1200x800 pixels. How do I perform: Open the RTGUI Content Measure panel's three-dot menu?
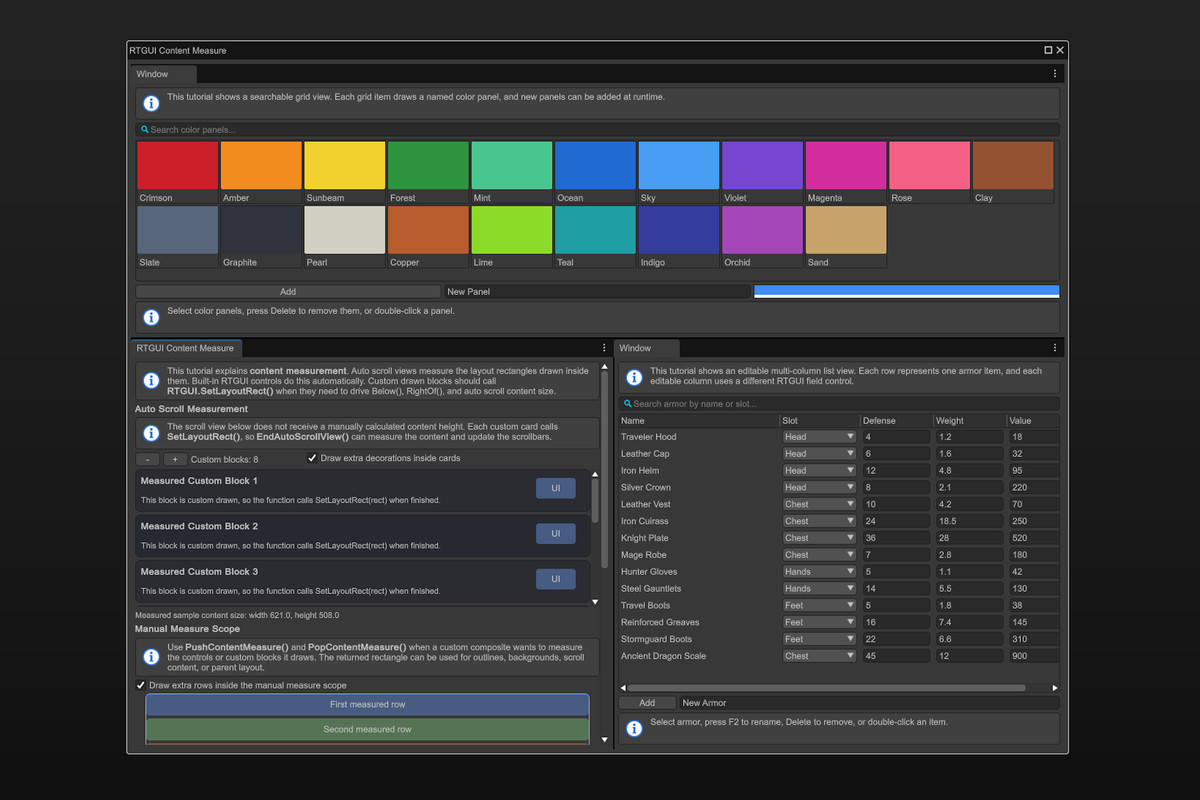604,348
